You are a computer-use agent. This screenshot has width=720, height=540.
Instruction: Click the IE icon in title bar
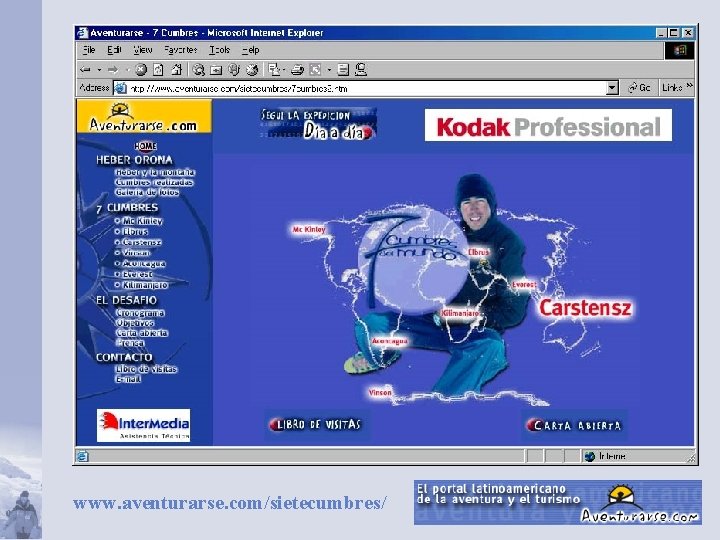coord(83,33)
